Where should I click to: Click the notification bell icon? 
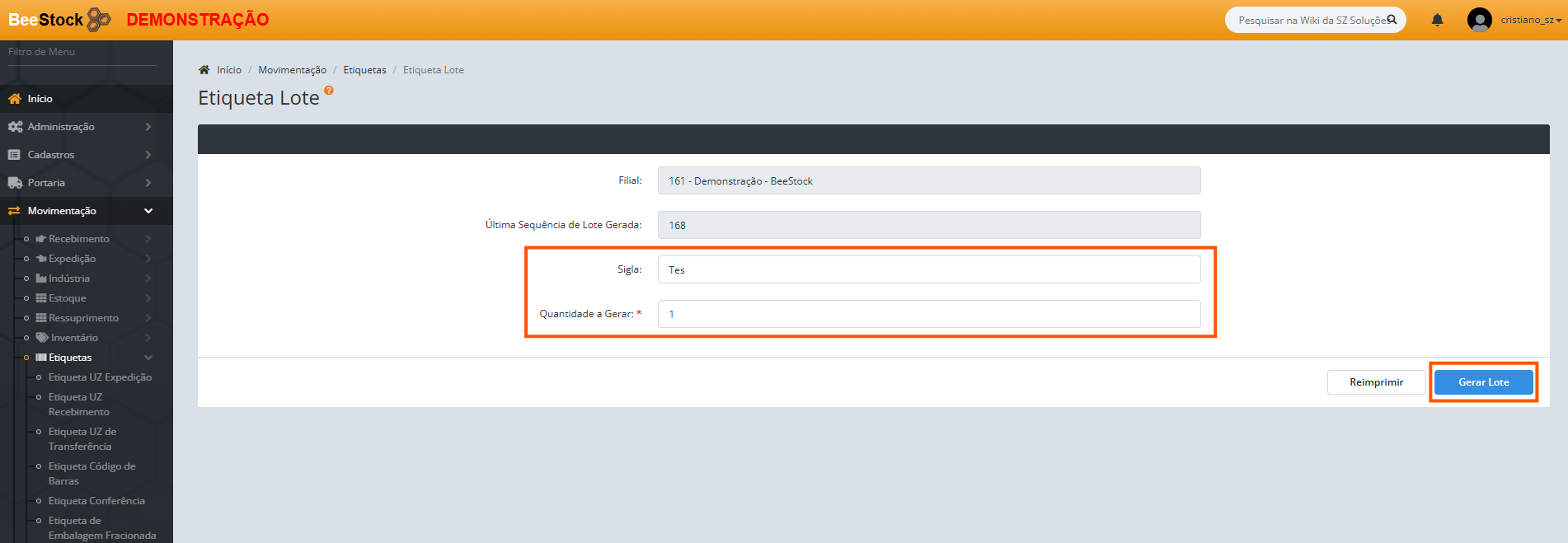pyautogui.click(x=1437, y=20)
